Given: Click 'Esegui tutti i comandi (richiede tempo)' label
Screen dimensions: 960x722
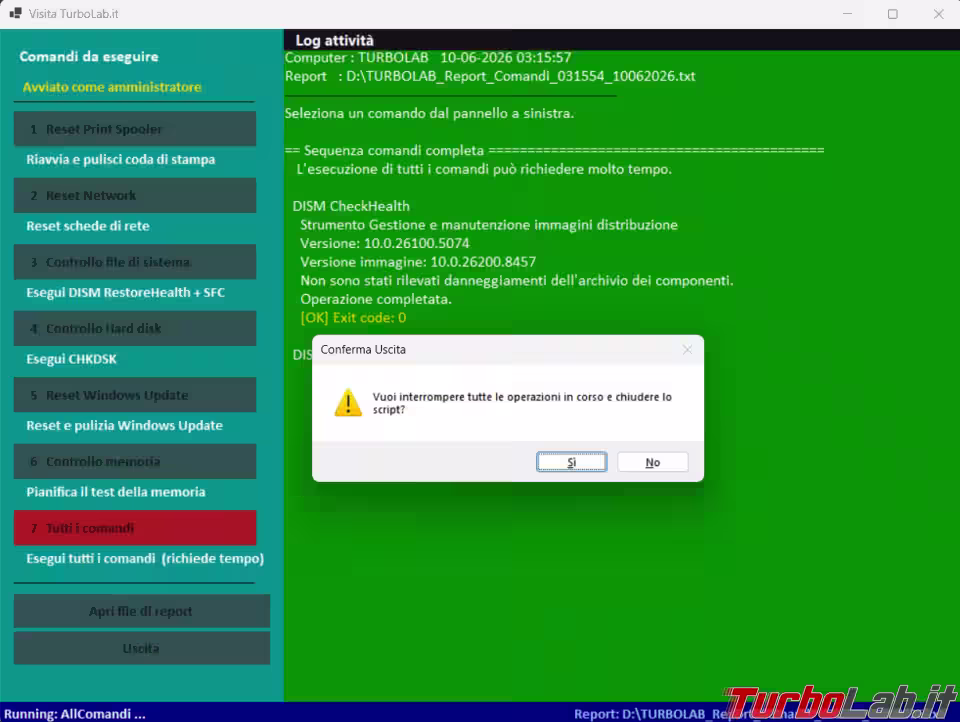Looking at the screenshot, I should click(x=145, y=558).
